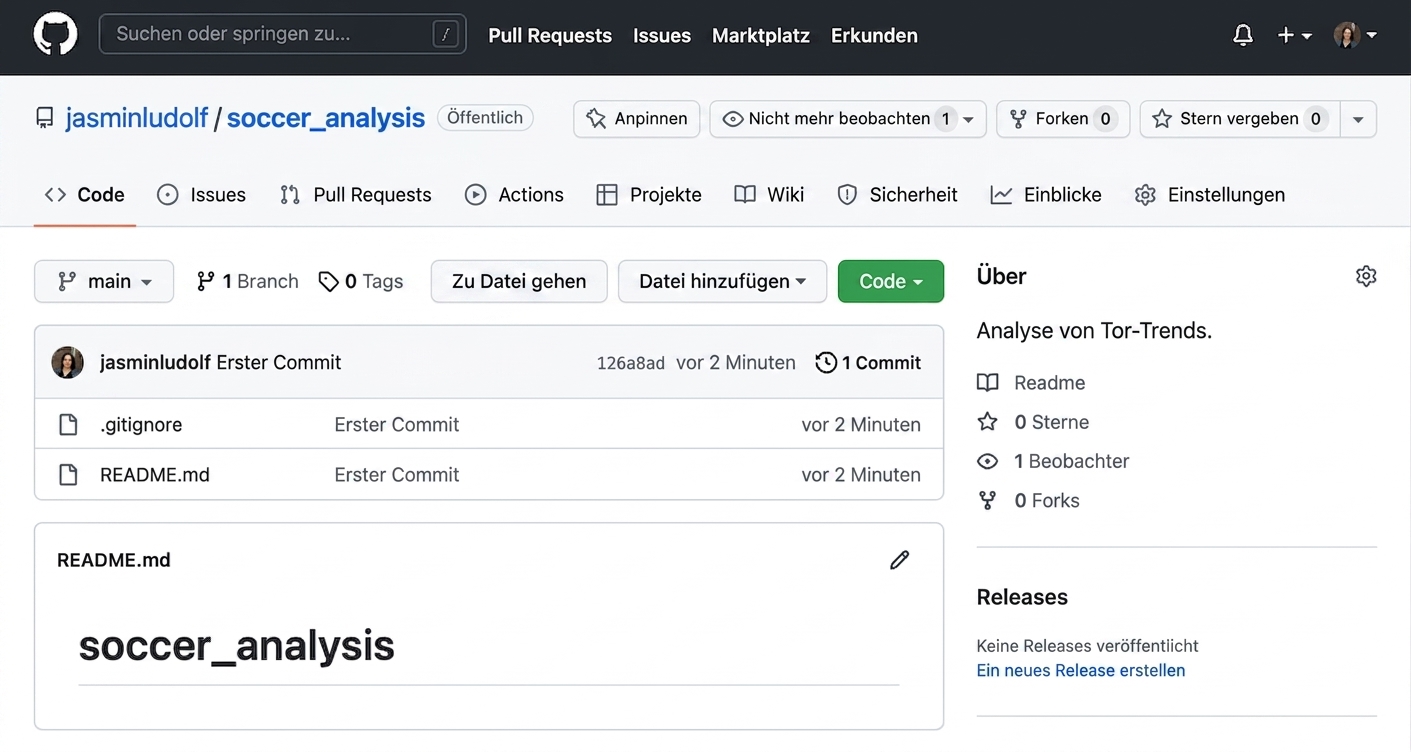Viewport: 1411px width, 752px height.
Task: Open the Releases heading link
Action: click(1022, 597)
